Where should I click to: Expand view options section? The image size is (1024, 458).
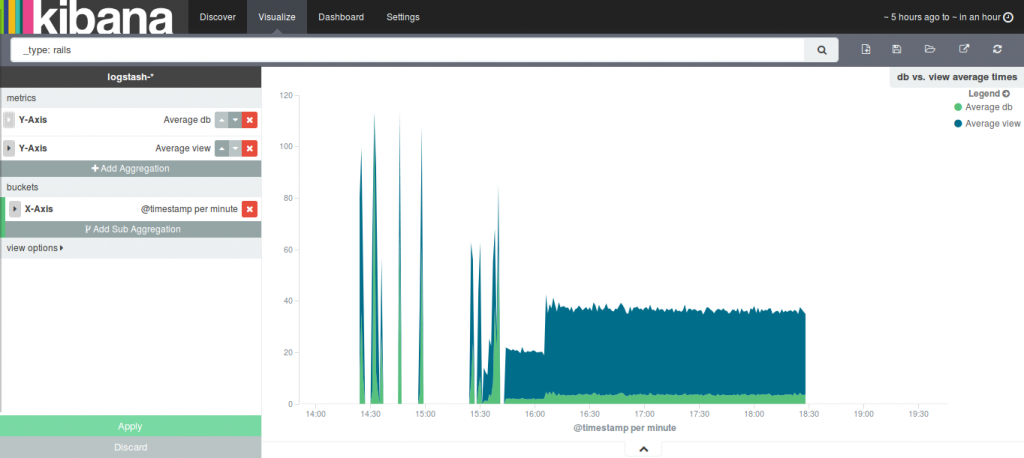[35, 248]
